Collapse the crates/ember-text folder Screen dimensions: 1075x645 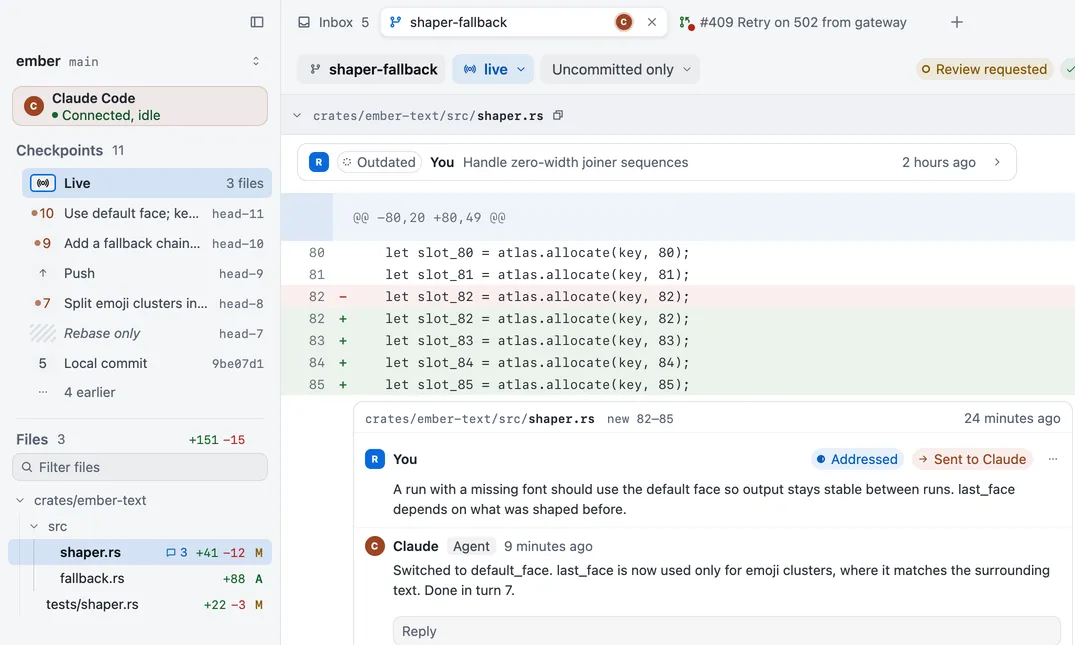coord(20,500)
